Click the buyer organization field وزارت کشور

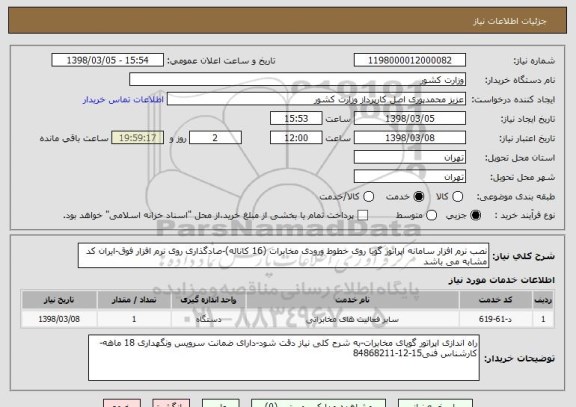tap(298, 79)
